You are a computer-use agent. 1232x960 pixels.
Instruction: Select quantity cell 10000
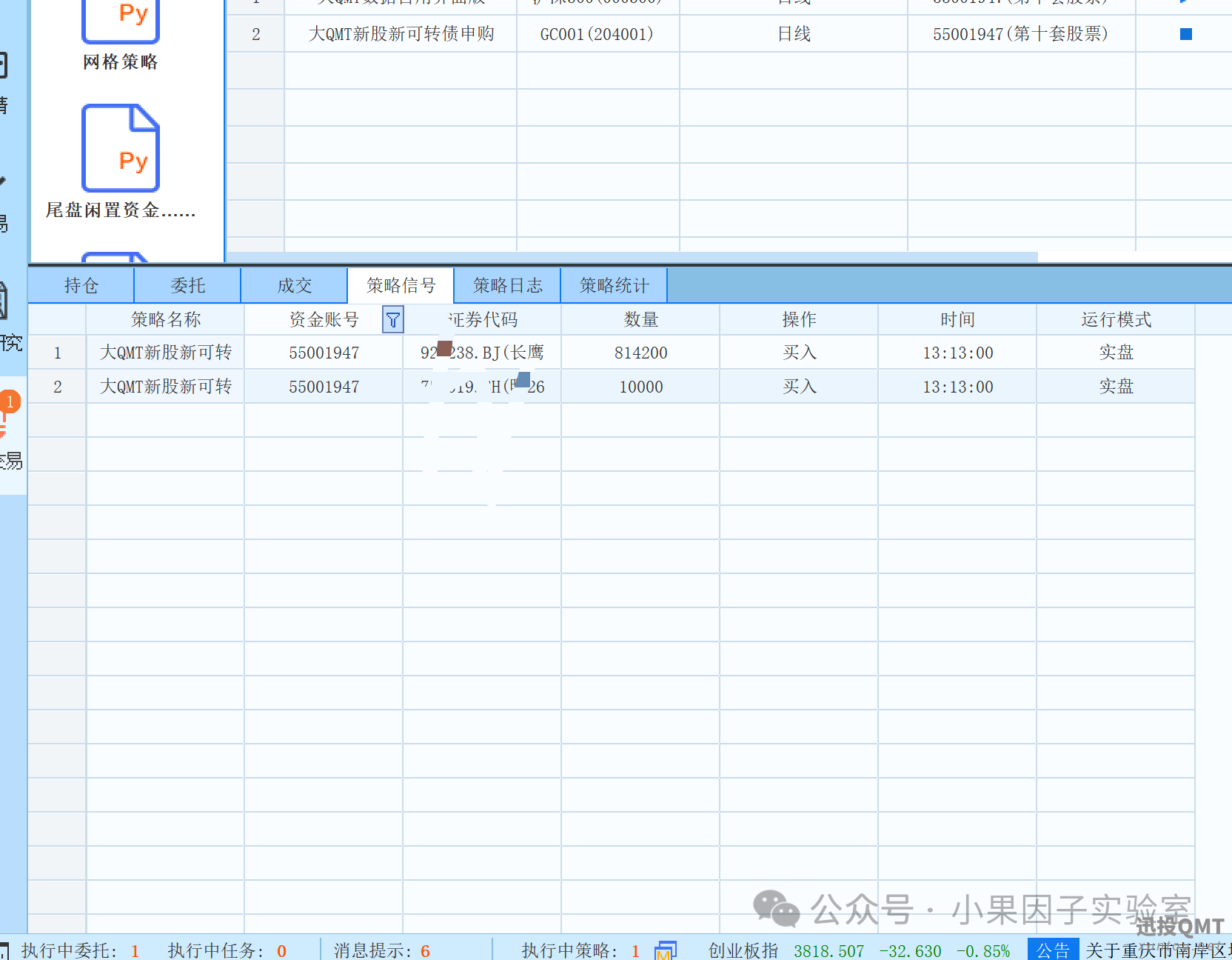[641, 387]
